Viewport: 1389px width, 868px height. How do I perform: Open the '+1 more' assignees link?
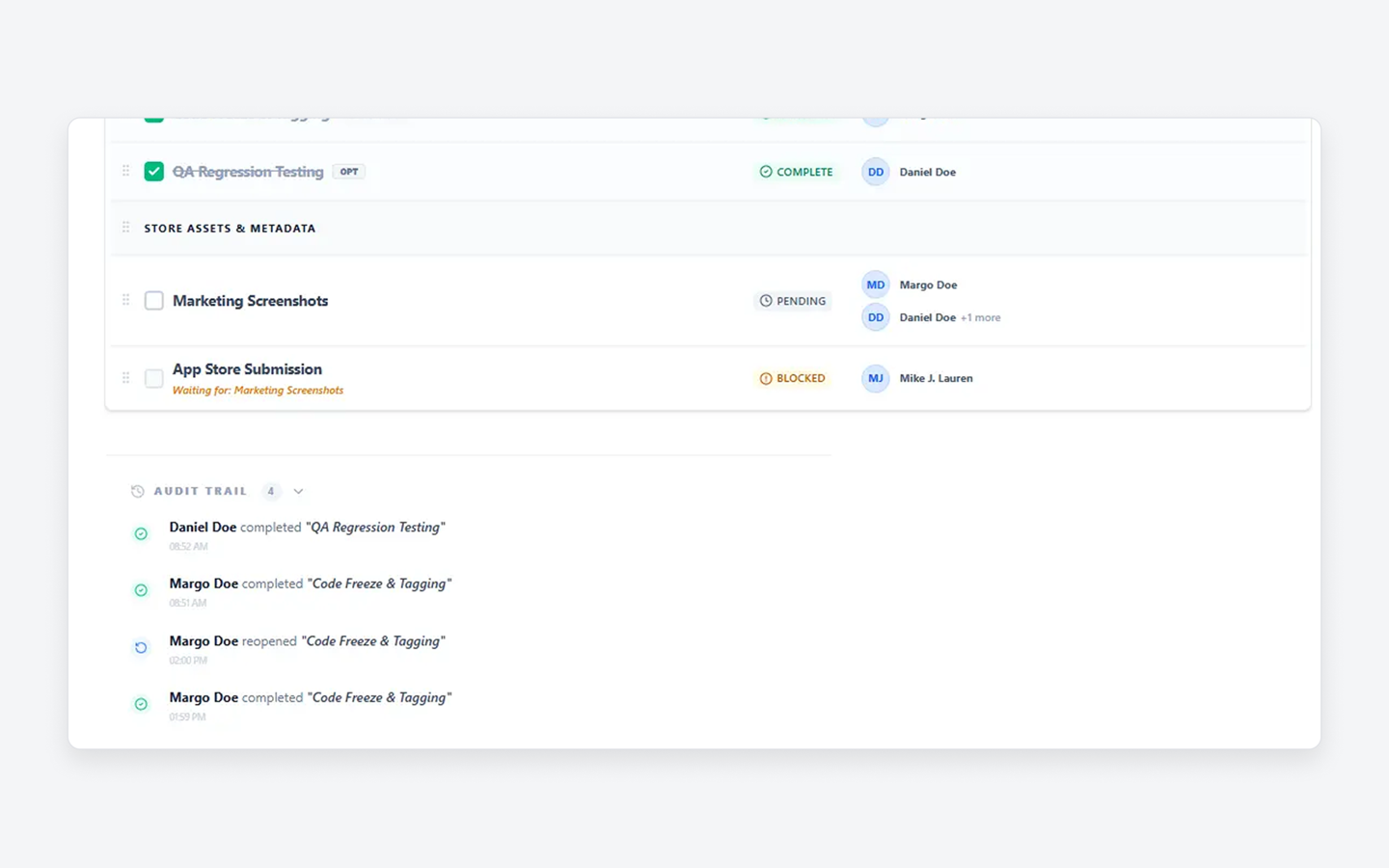click(x=980, y=317)
